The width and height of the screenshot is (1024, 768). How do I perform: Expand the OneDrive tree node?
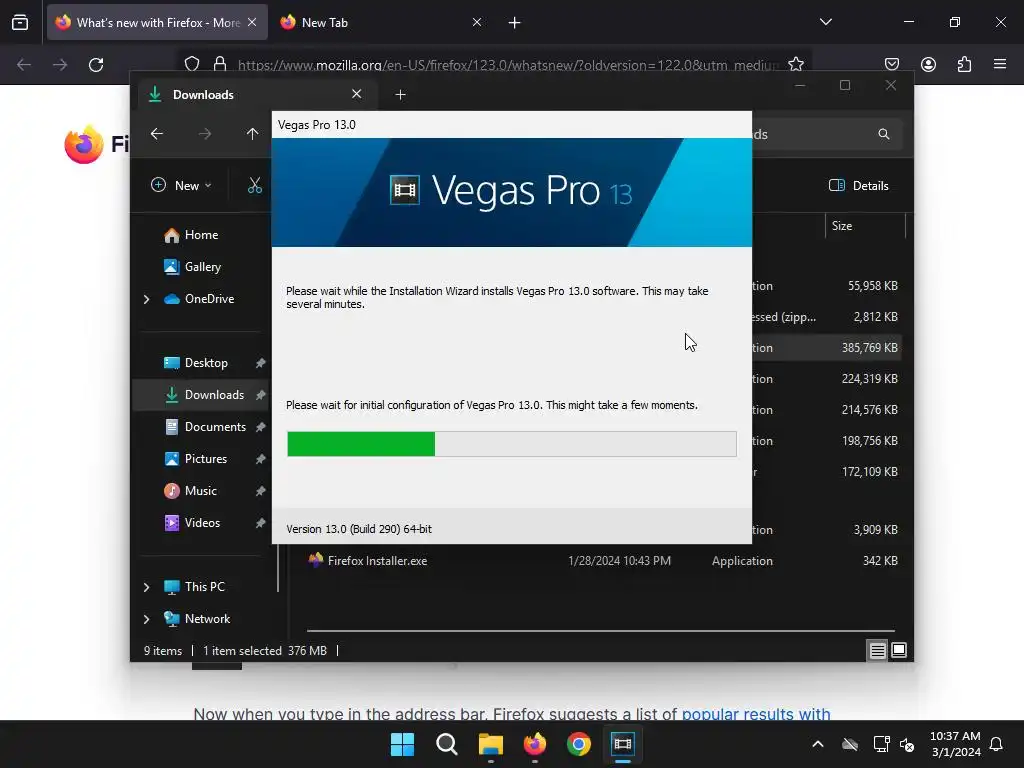point(146,299)
